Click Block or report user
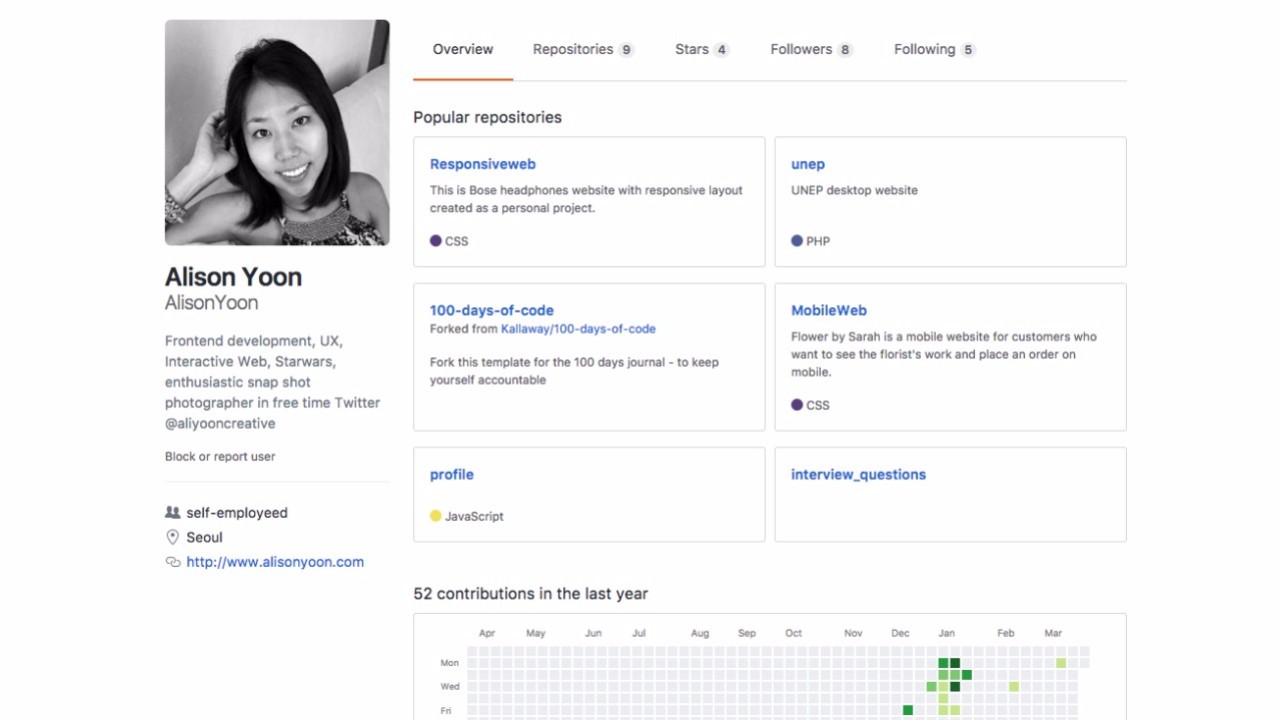This screenshot has height=720, width=1280. [x=220, y=456]
